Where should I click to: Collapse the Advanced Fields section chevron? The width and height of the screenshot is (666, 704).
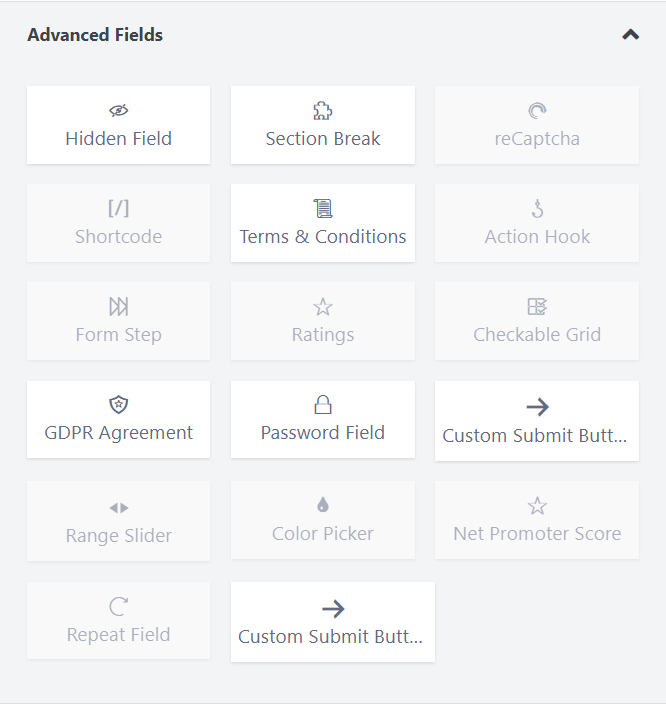[x=630, y=35]
